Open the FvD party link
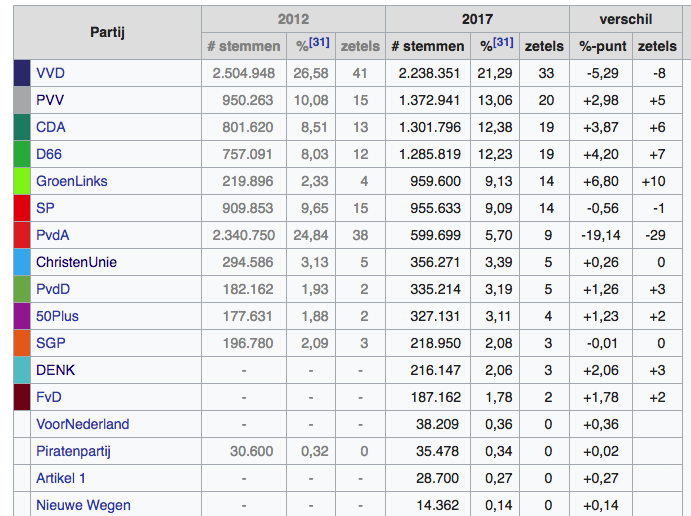691x516 pixels. point(48,397)
